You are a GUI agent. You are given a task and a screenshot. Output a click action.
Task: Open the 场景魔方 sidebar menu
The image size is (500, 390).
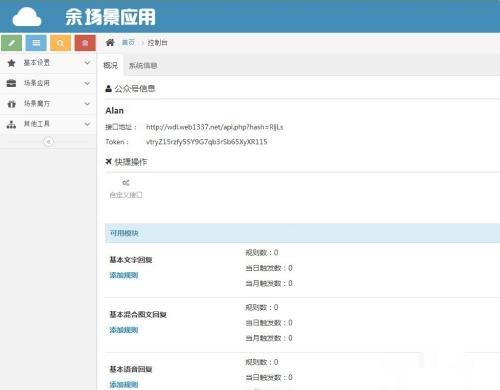point(48,104)
